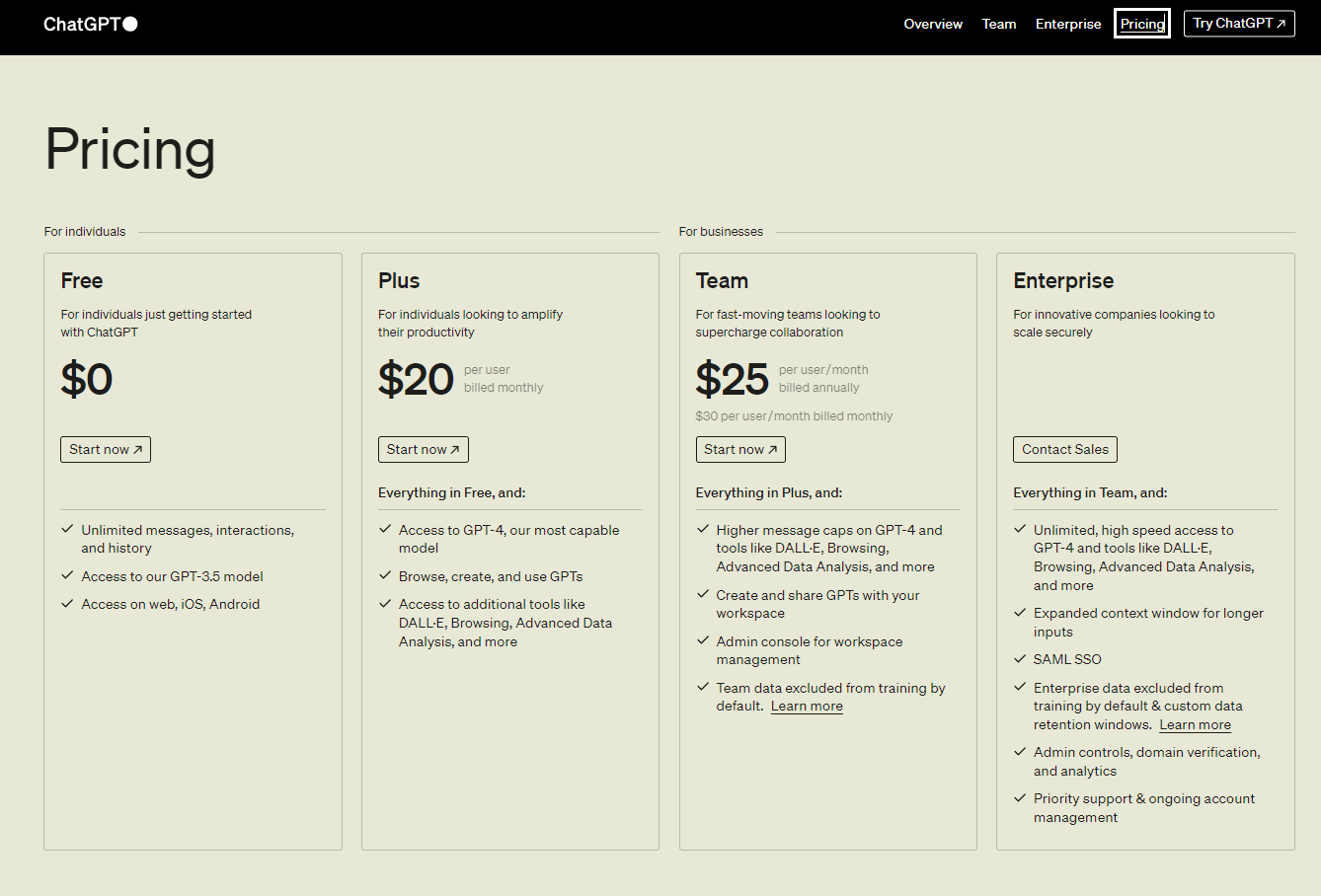The image size is (1321, 896).
Task: Click Contact Sales for Enterprise plan
Action: point(1065,449)
